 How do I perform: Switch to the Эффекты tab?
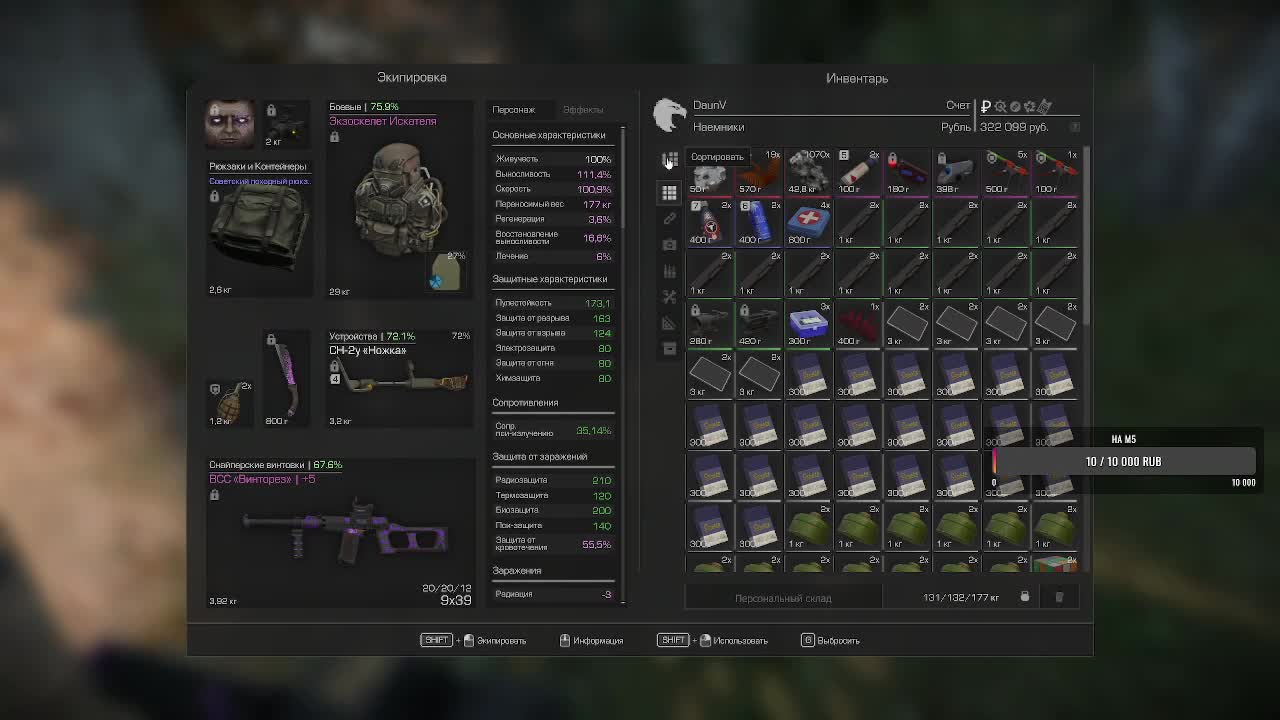point(583,110)
